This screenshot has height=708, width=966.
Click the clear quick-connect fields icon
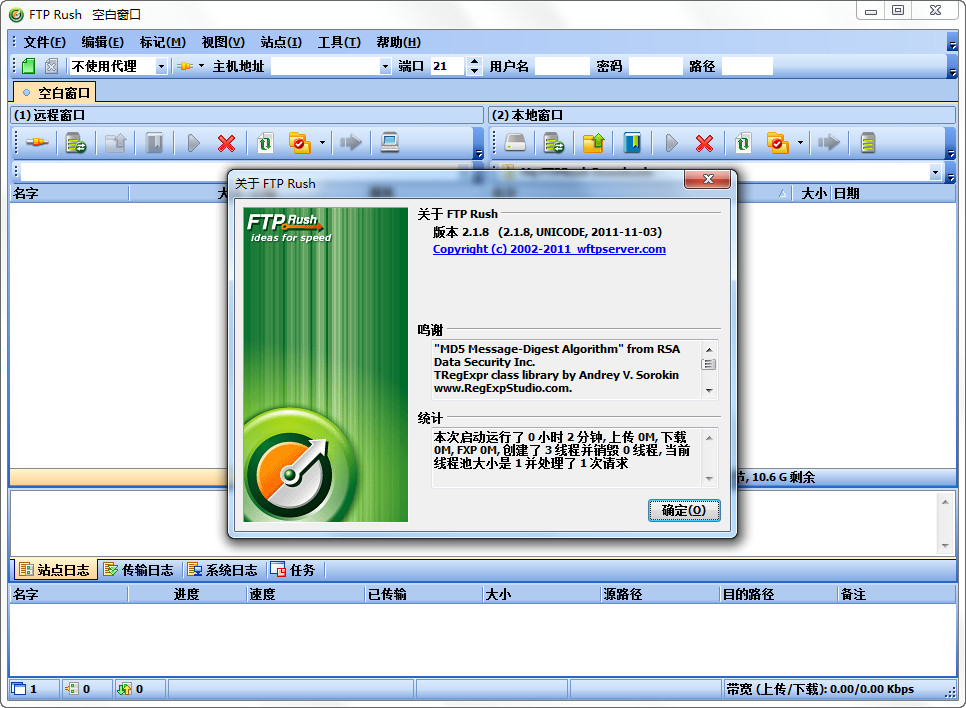tap(52, 66)
